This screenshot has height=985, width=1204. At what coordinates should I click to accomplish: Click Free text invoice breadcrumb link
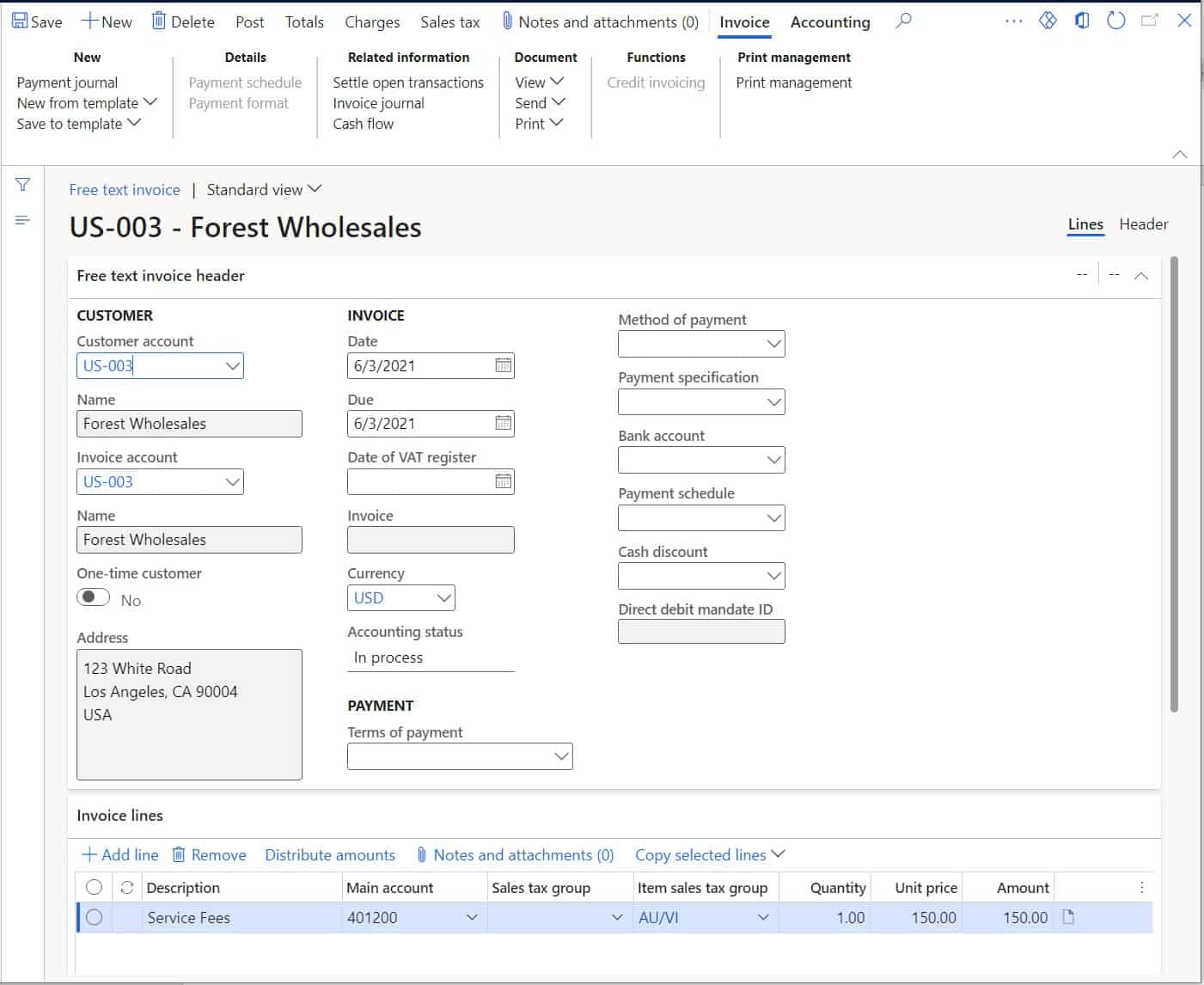point(125,189)
